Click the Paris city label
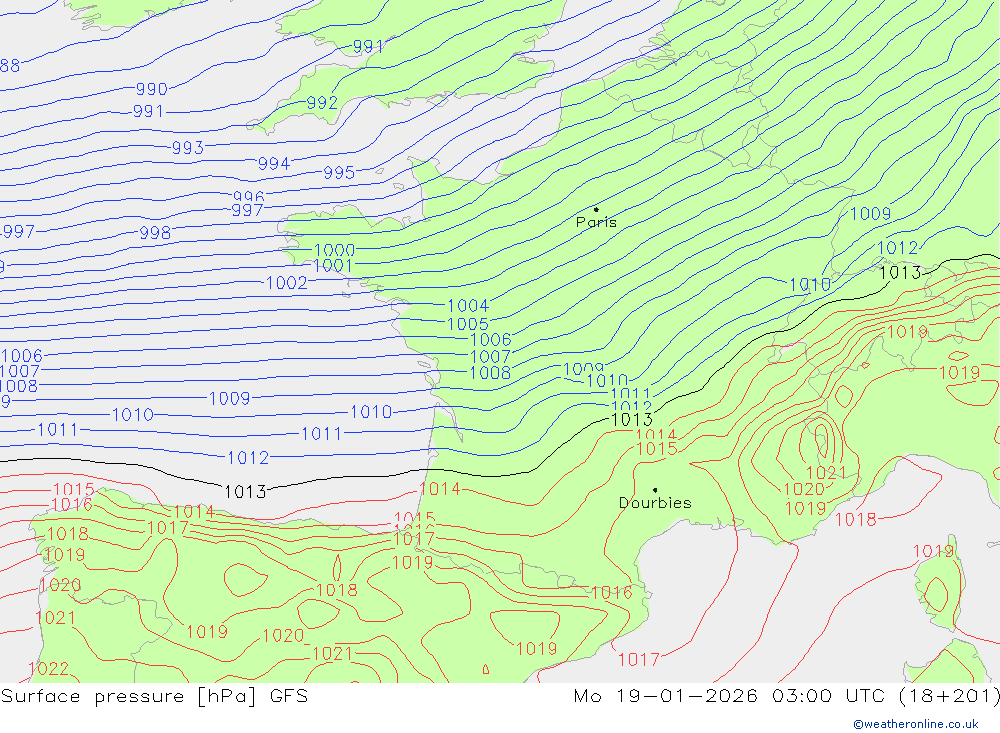Viewport: 1000px width, 733px height. [596, 222]
